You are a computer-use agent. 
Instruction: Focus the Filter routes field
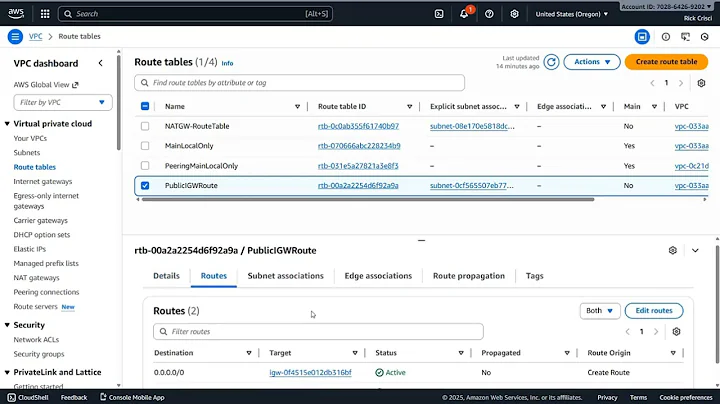[318, 331]
